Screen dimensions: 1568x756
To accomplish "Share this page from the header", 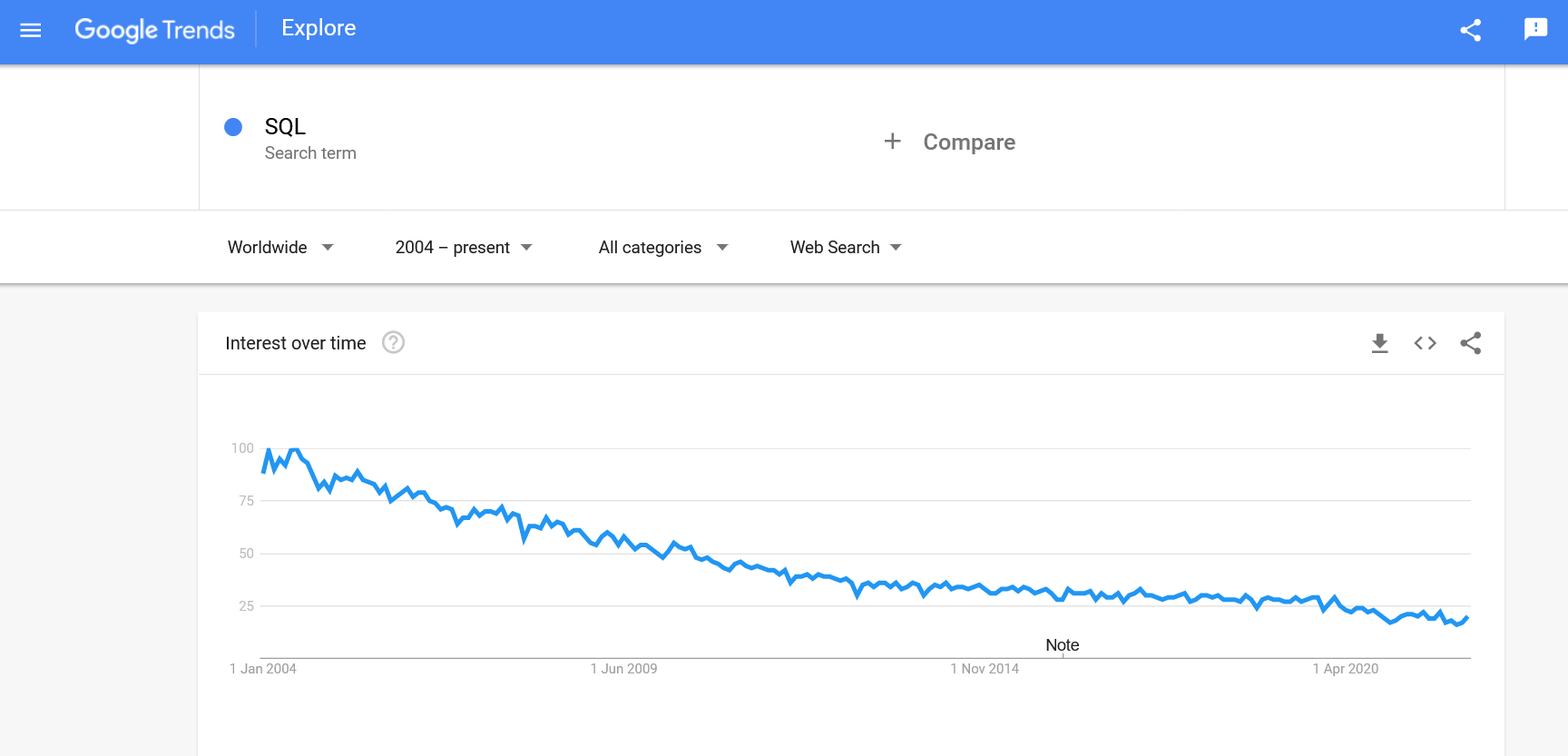I will 1470,30.
